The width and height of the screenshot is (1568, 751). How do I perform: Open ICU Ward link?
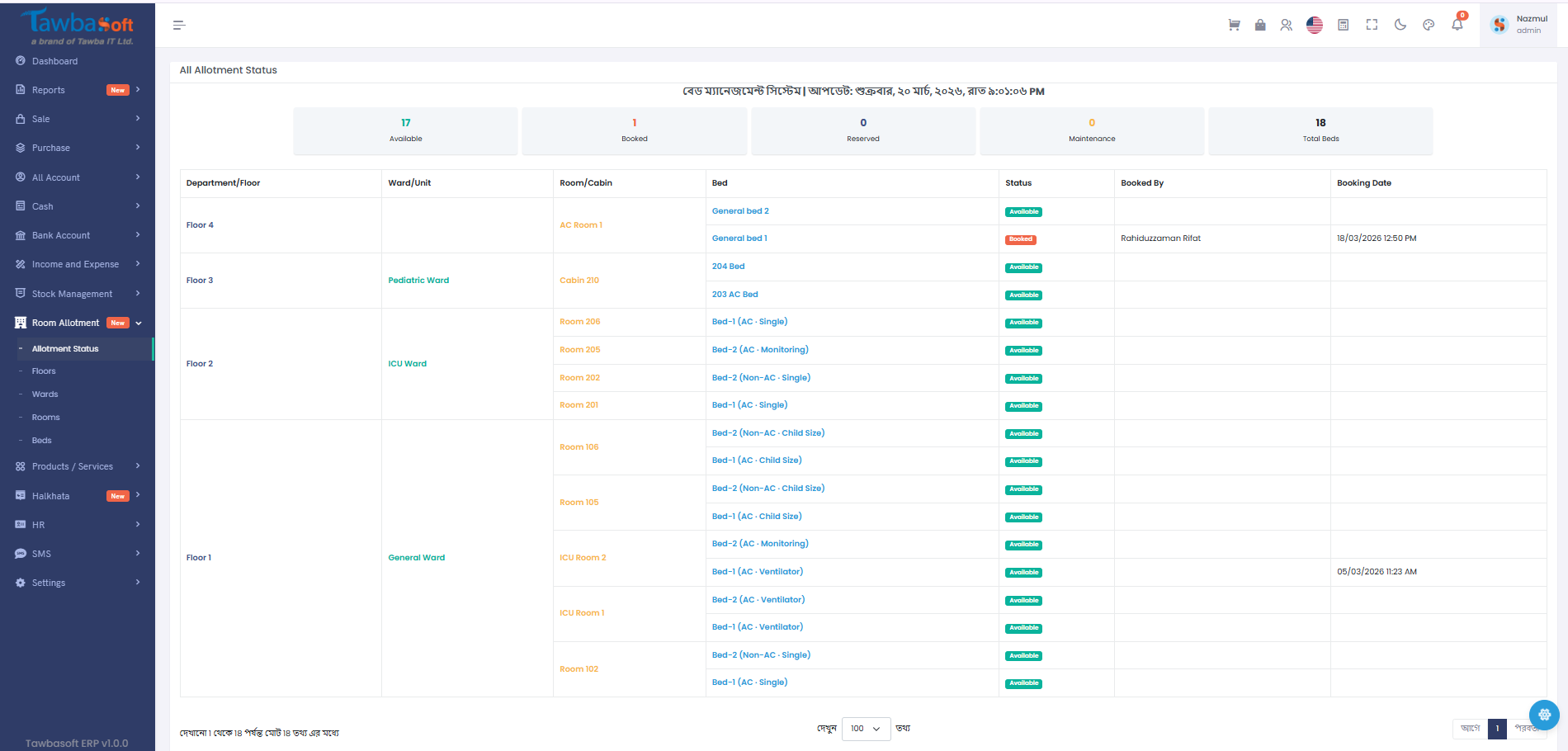point(408,364)
